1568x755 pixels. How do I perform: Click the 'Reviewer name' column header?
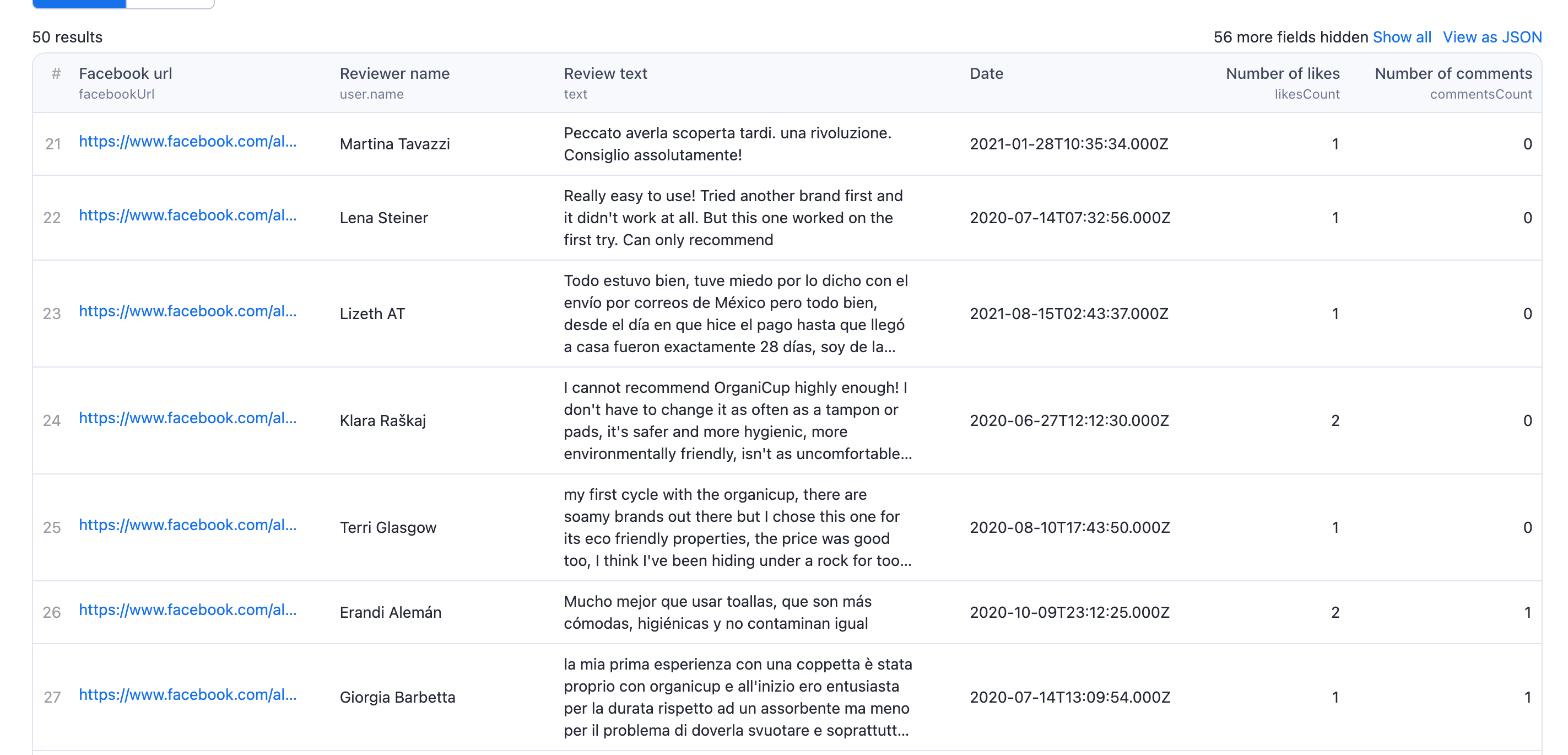click(394, 74)
